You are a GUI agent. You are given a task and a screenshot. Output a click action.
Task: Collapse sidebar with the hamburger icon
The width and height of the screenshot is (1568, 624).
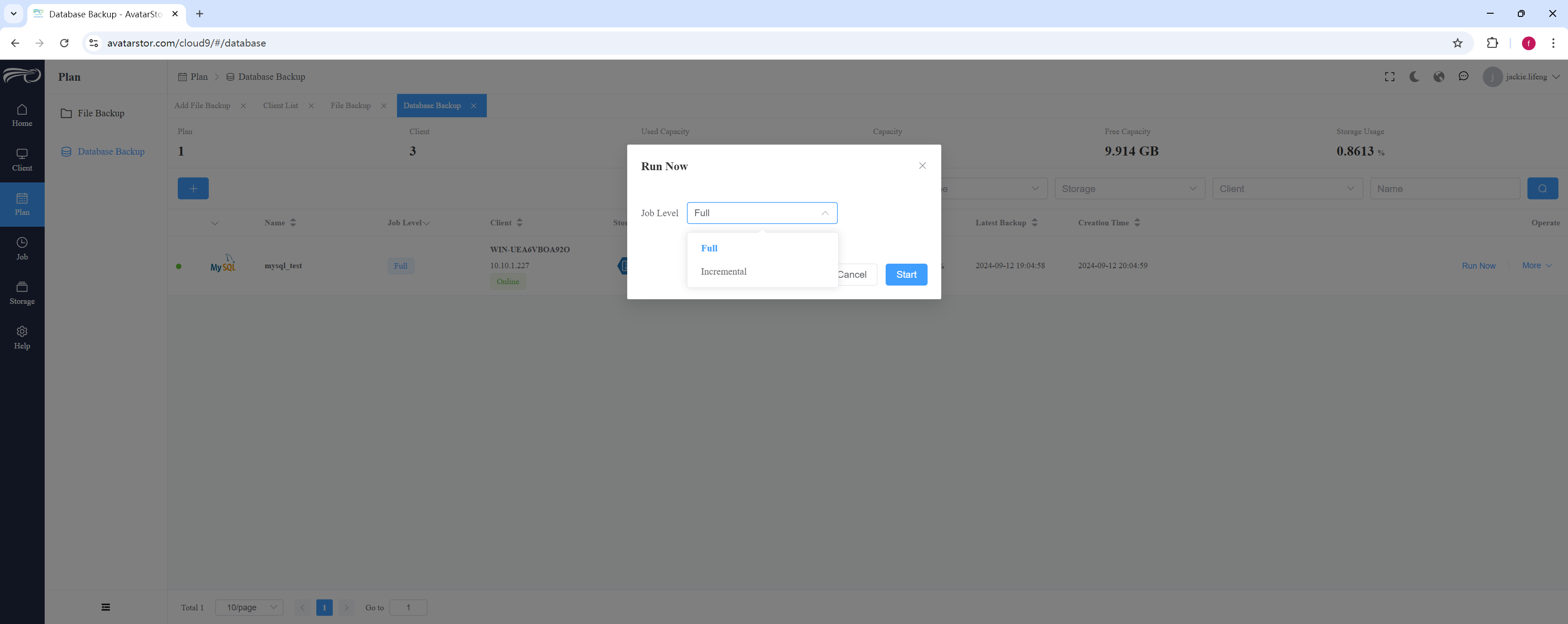[x=106, y=607]
